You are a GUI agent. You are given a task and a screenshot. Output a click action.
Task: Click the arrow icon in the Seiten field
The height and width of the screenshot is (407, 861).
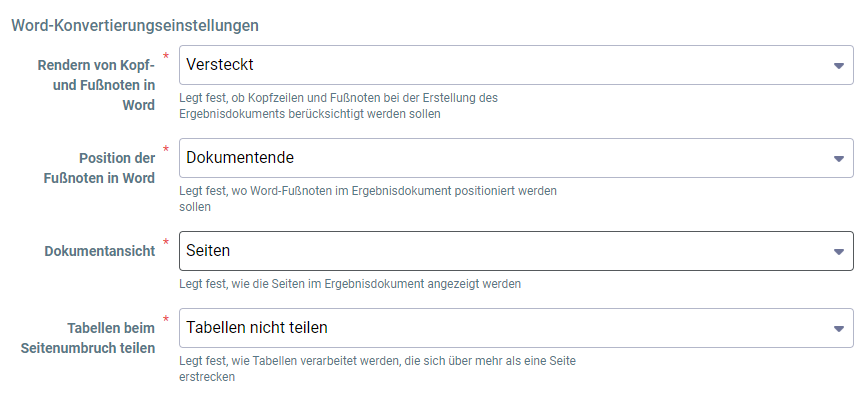[838, 252]
